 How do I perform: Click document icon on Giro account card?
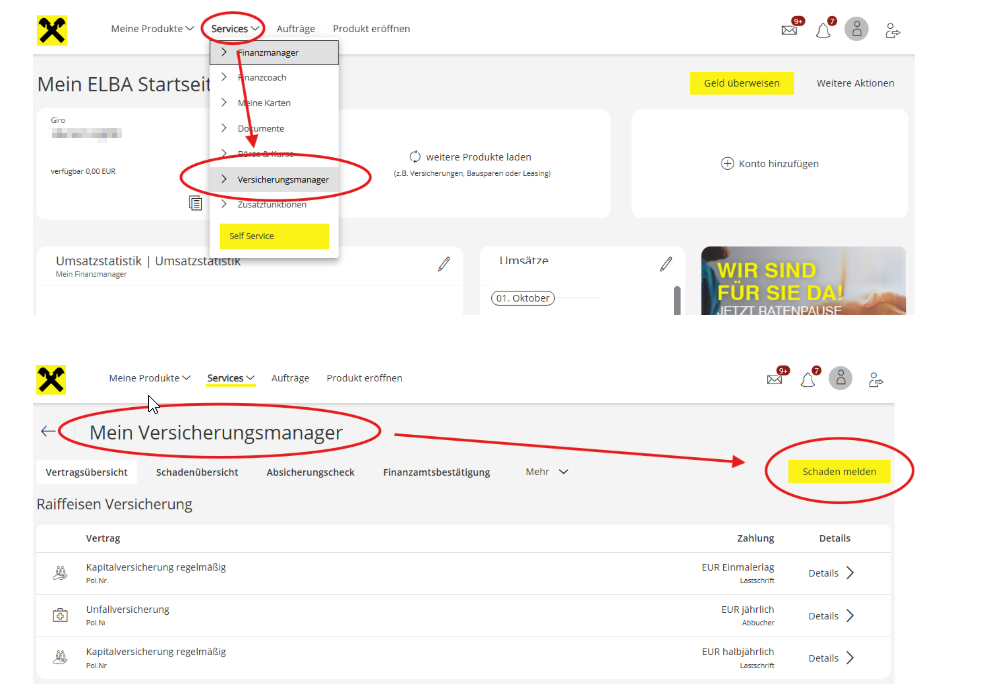click(x=196, y=203)
